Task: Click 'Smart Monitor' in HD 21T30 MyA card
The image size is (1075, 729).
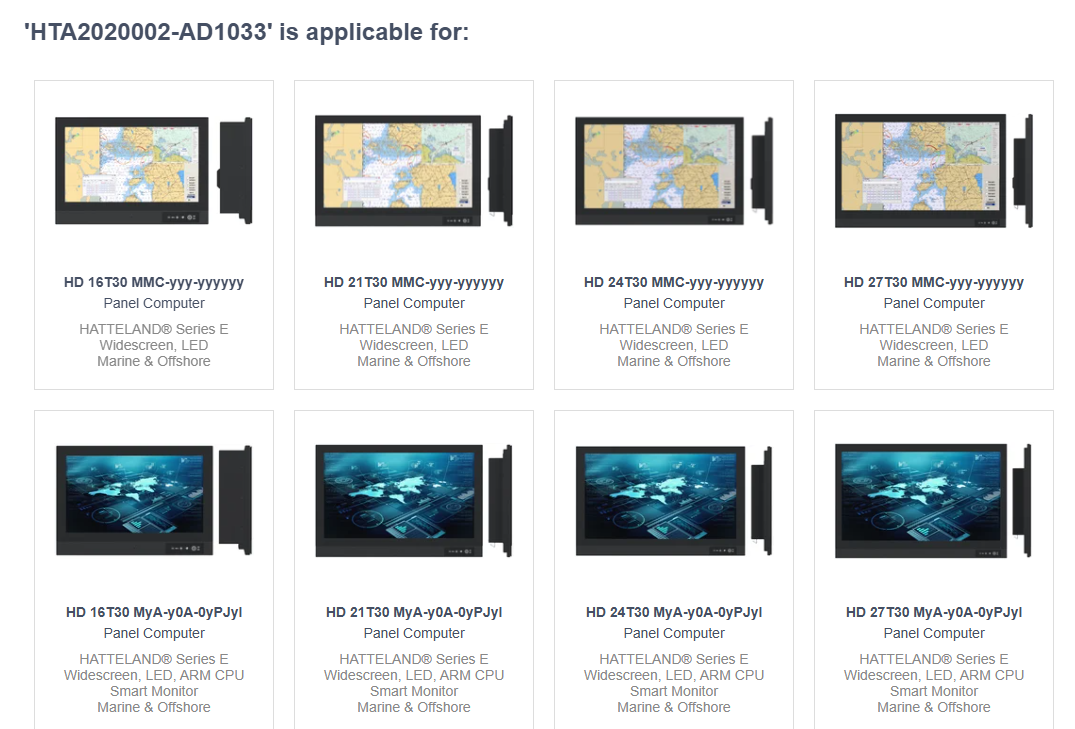Action: (413, 691)
